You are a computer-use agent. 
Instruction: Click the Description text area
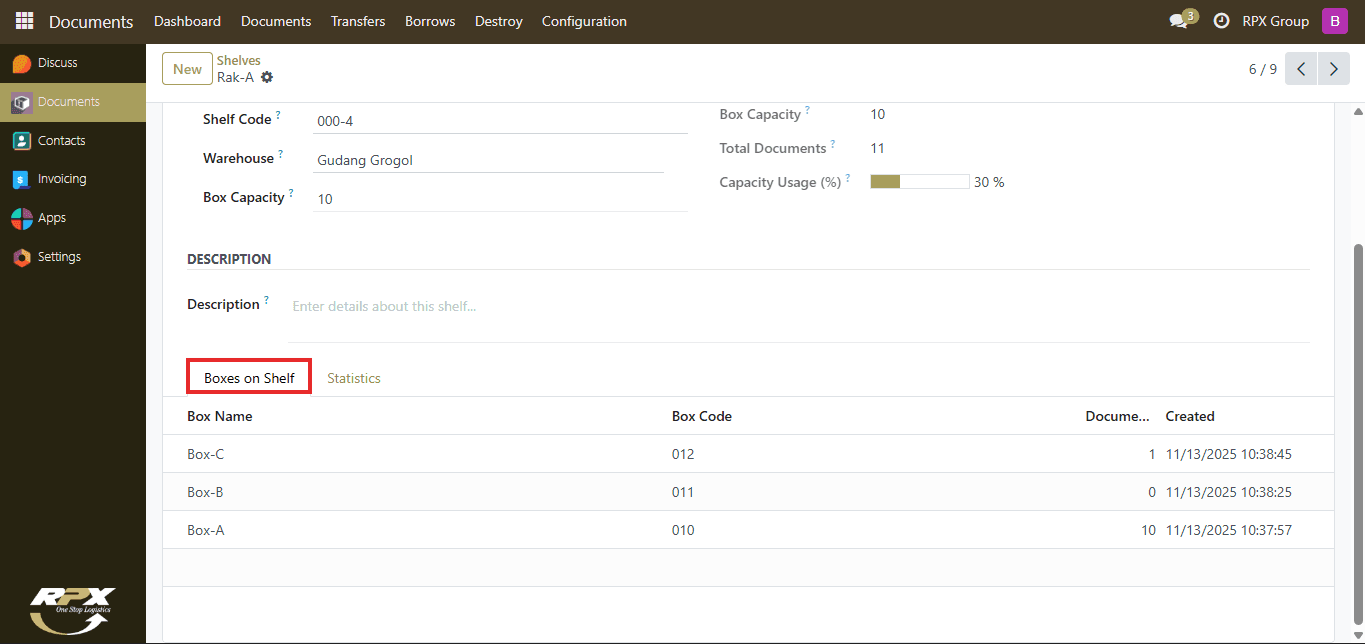(799, 317)
